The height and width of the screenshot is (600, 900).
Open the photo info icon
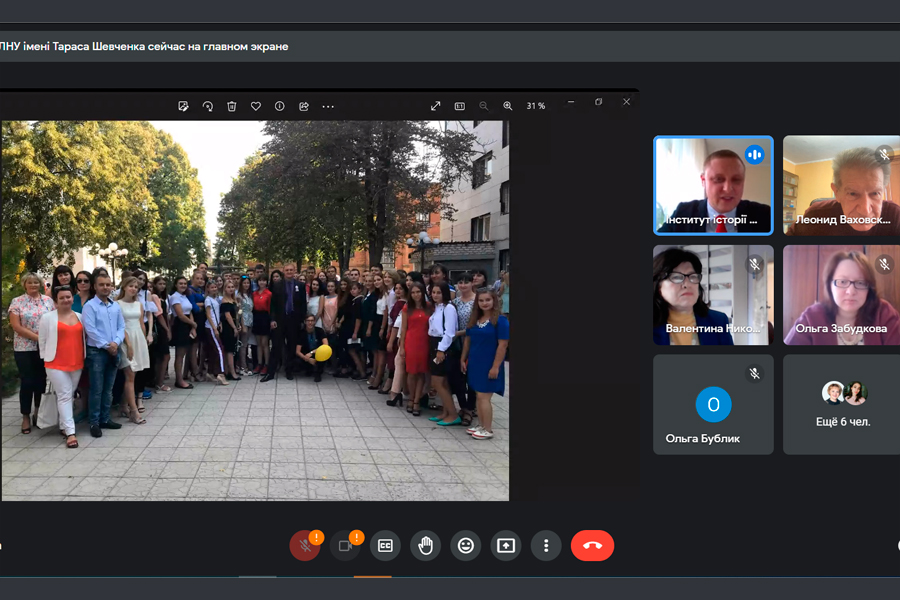(279, 106)
